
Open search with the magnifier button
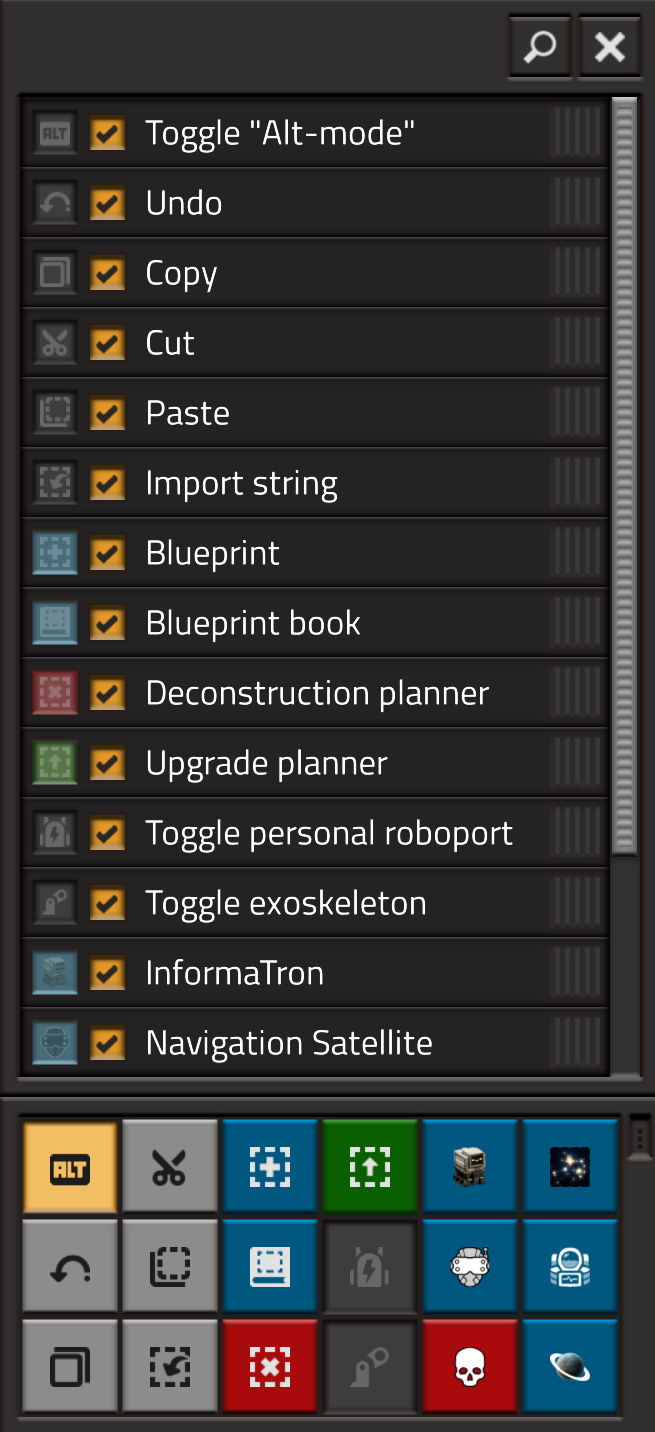click(x=540, y=46)
